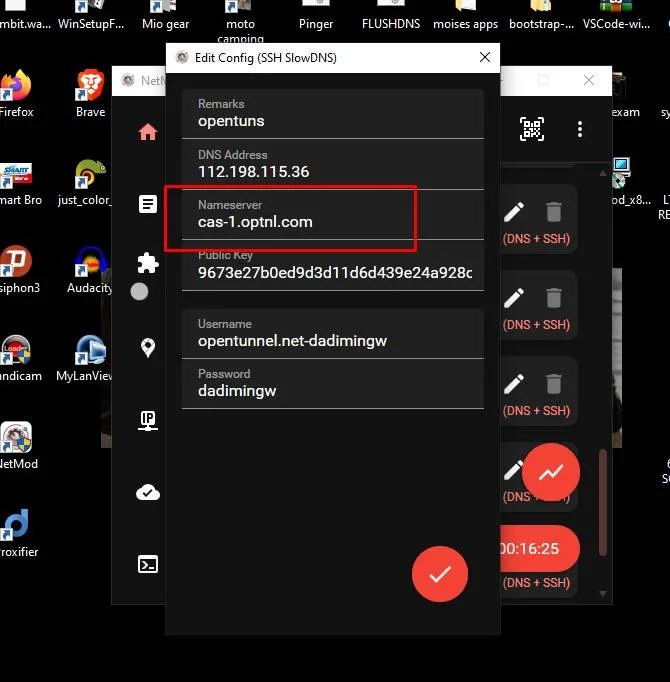
Task: Open Brave desktop shortcut
Action: 90,94
